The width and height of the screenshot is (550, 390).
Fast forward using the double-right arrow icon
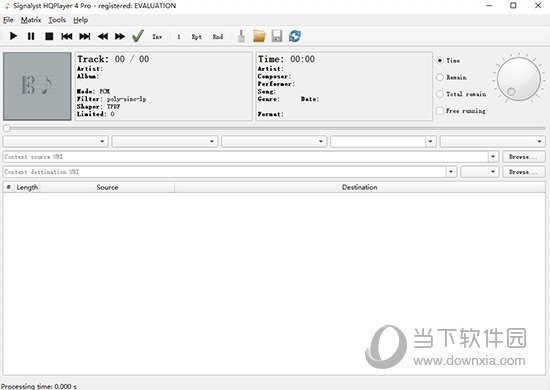(120, 36)
